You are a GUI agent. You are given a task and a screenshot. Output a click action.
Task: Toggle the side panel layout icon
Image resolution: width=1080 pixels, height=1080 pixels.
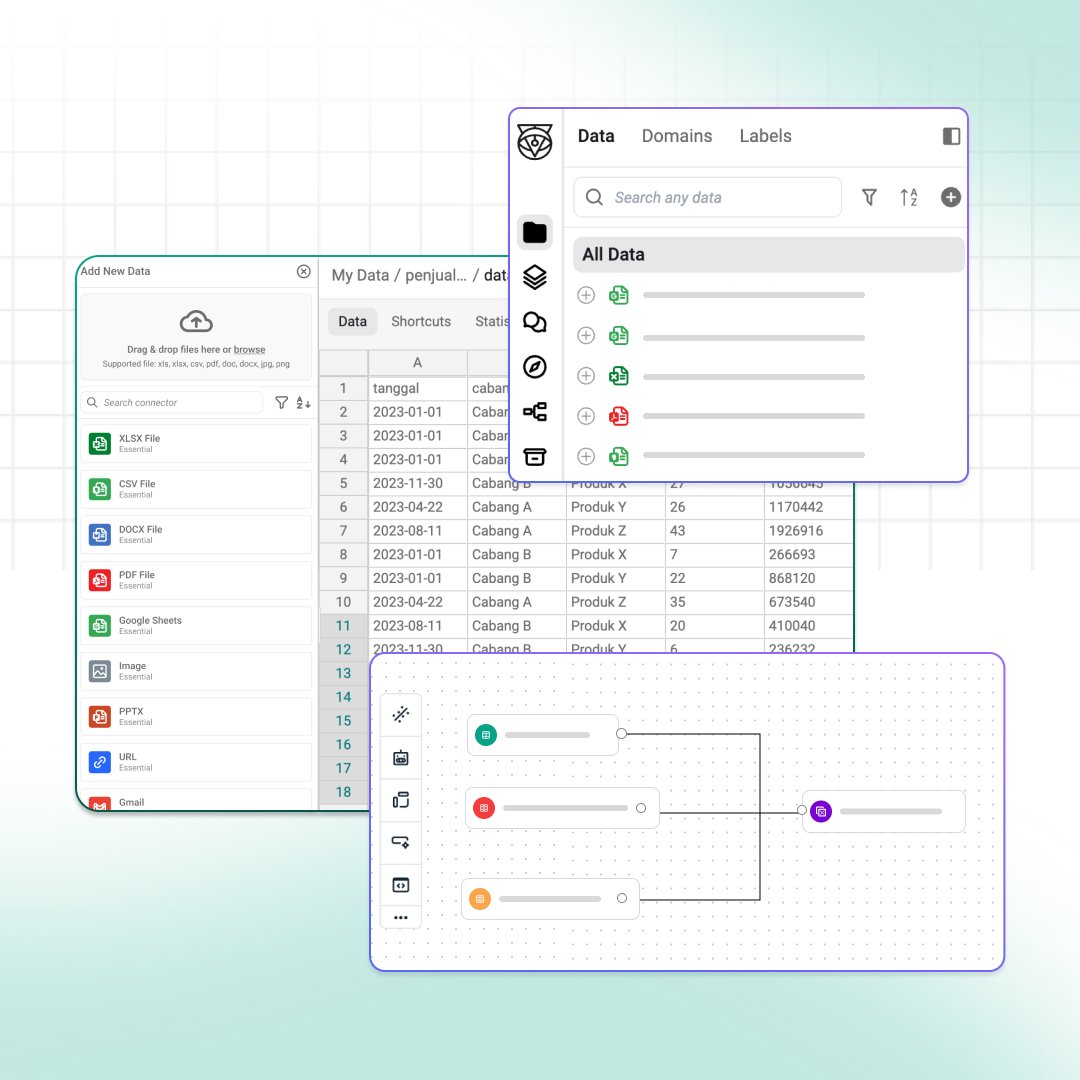(951, 136)
